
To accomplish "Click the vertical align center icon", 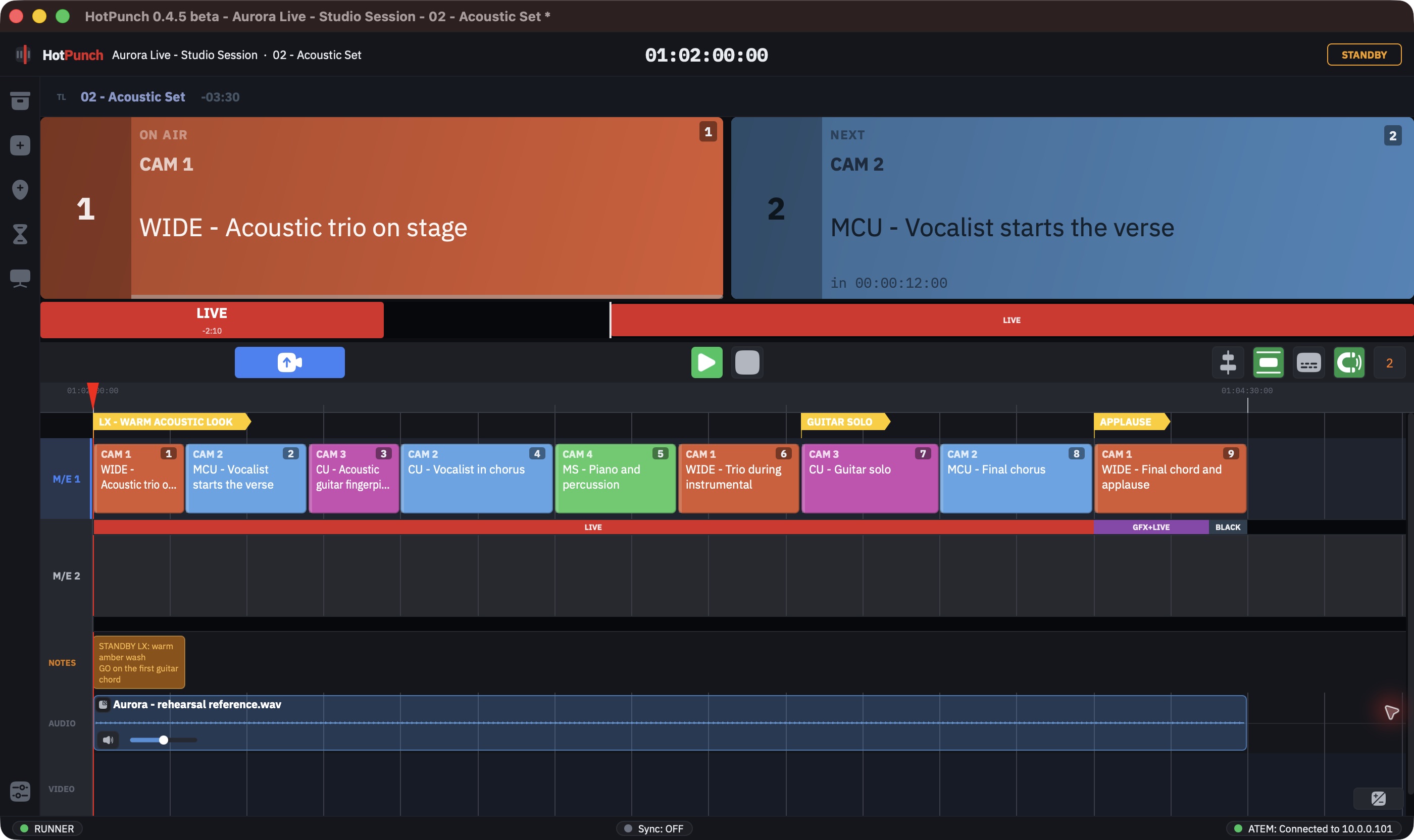I will tap(1228, 363).
